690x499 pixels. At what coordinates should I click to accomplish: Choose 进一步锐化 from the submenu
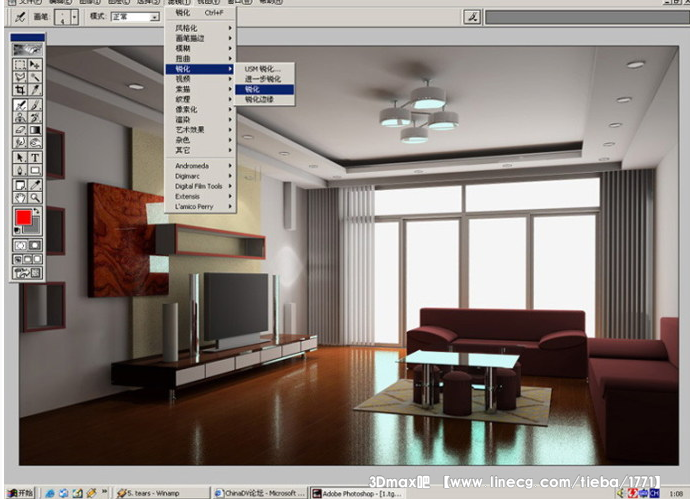264,79
